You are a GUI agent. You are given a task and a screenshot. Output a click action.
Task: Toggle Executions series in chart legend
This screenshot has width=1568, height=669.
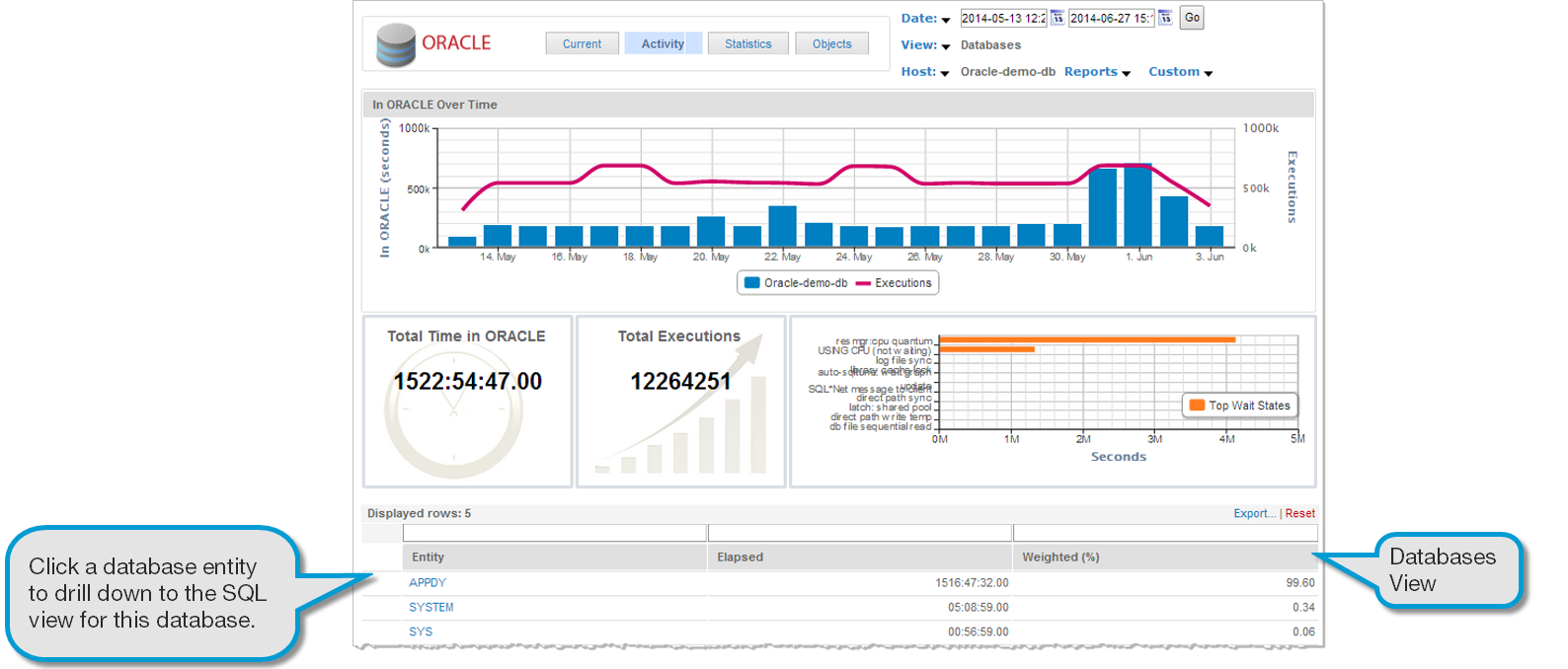(x=894, y=283)
